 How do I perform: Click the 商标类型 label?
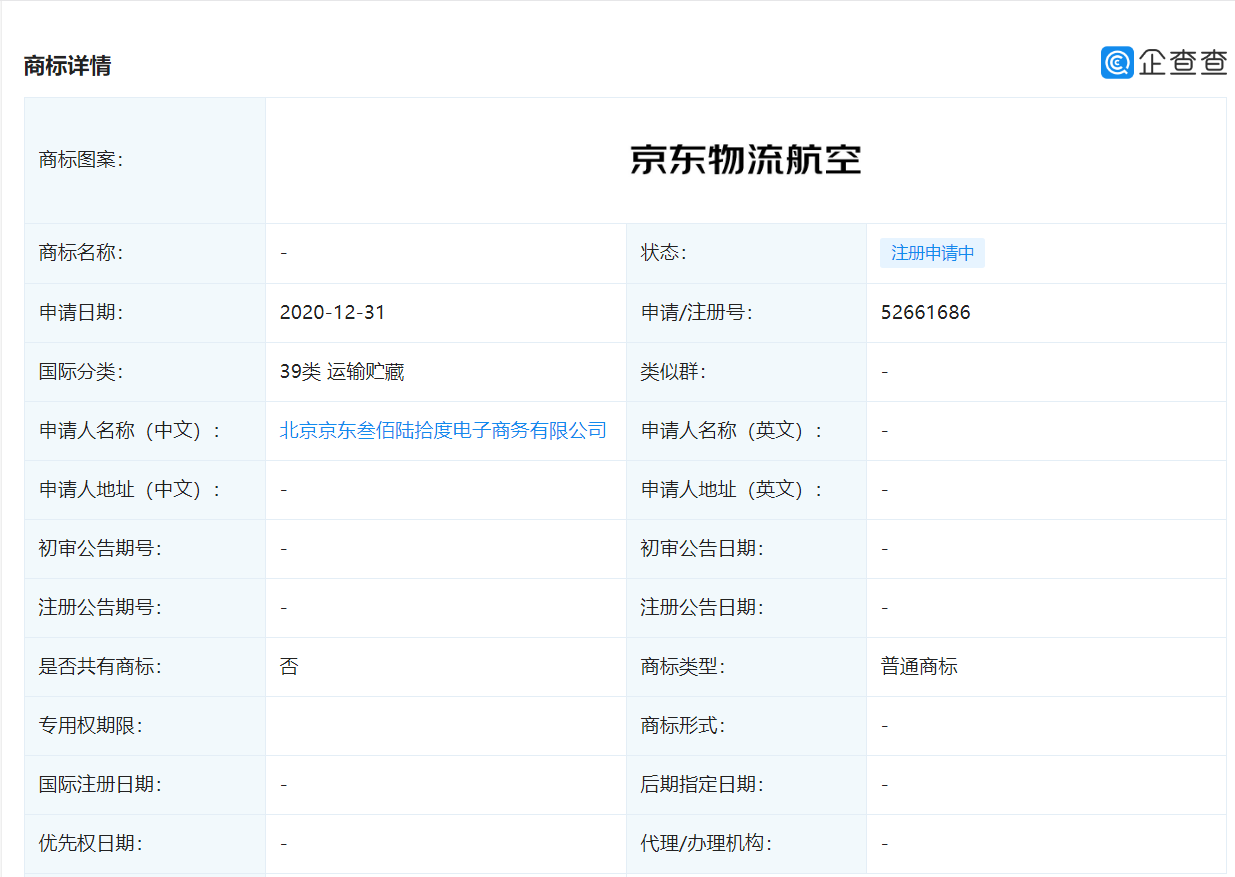683,666
